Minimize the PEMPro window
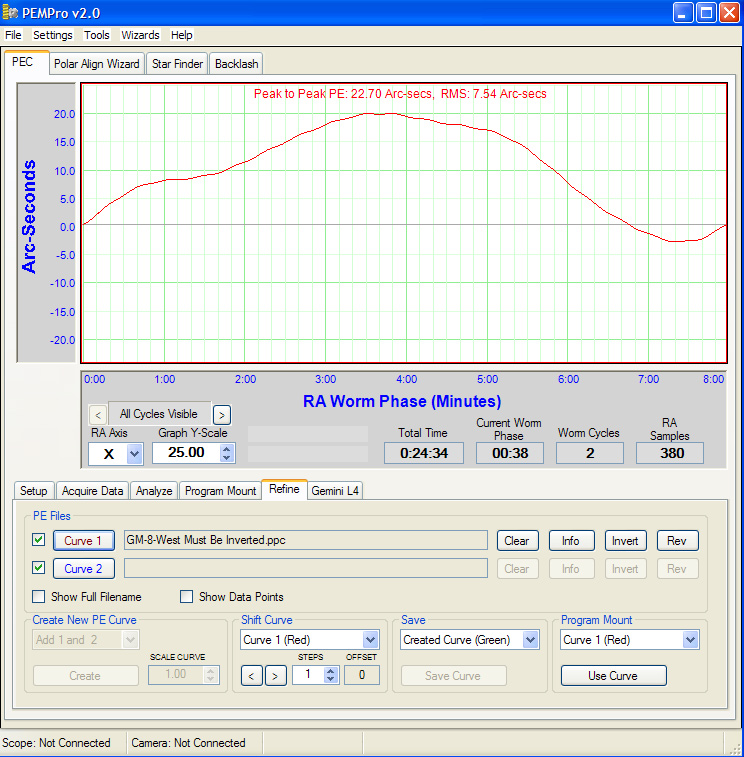The height and width of the screenshot is (757, 744). click(x=683, y=13)
